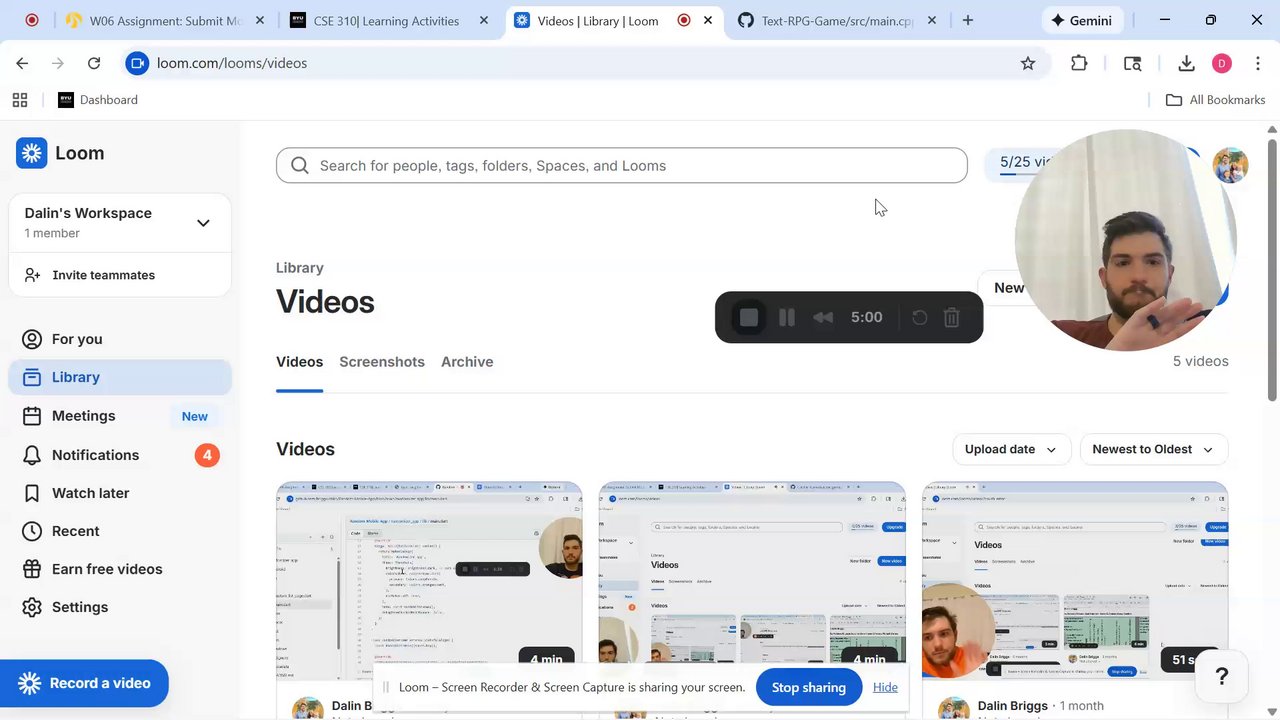Open Chrome profile D avatar
The height and width of the screenshot is (720, 1280).
[x=1222, y=63]
